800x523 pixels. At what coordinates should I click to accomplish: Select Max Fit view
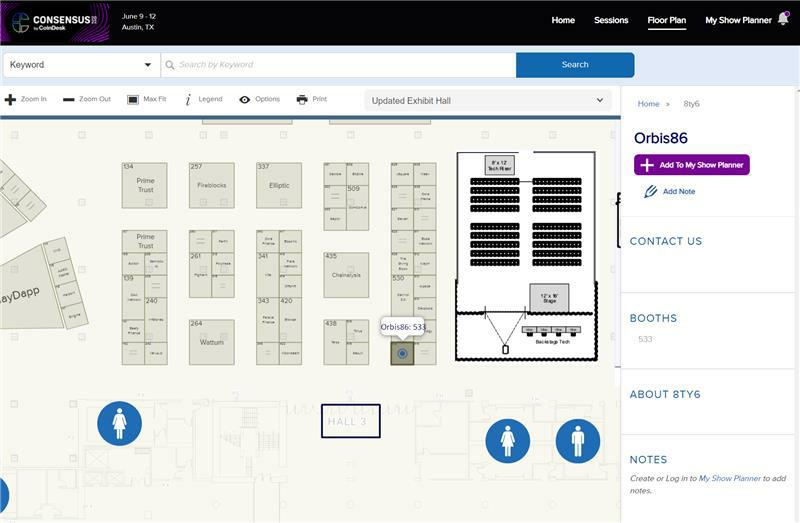147,99
